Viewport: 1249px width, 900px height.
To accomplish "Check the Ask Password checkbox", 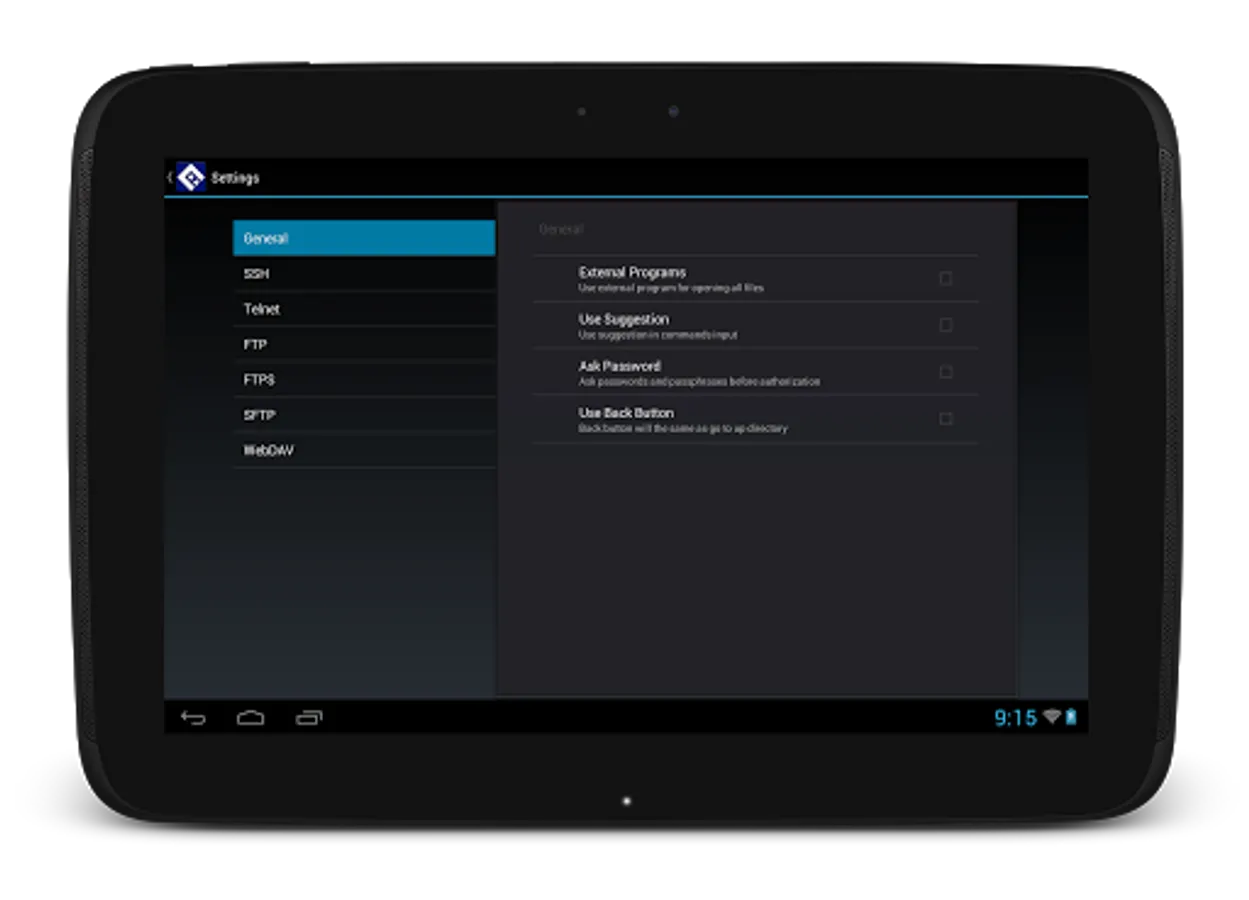I will (x=945, y=372).
